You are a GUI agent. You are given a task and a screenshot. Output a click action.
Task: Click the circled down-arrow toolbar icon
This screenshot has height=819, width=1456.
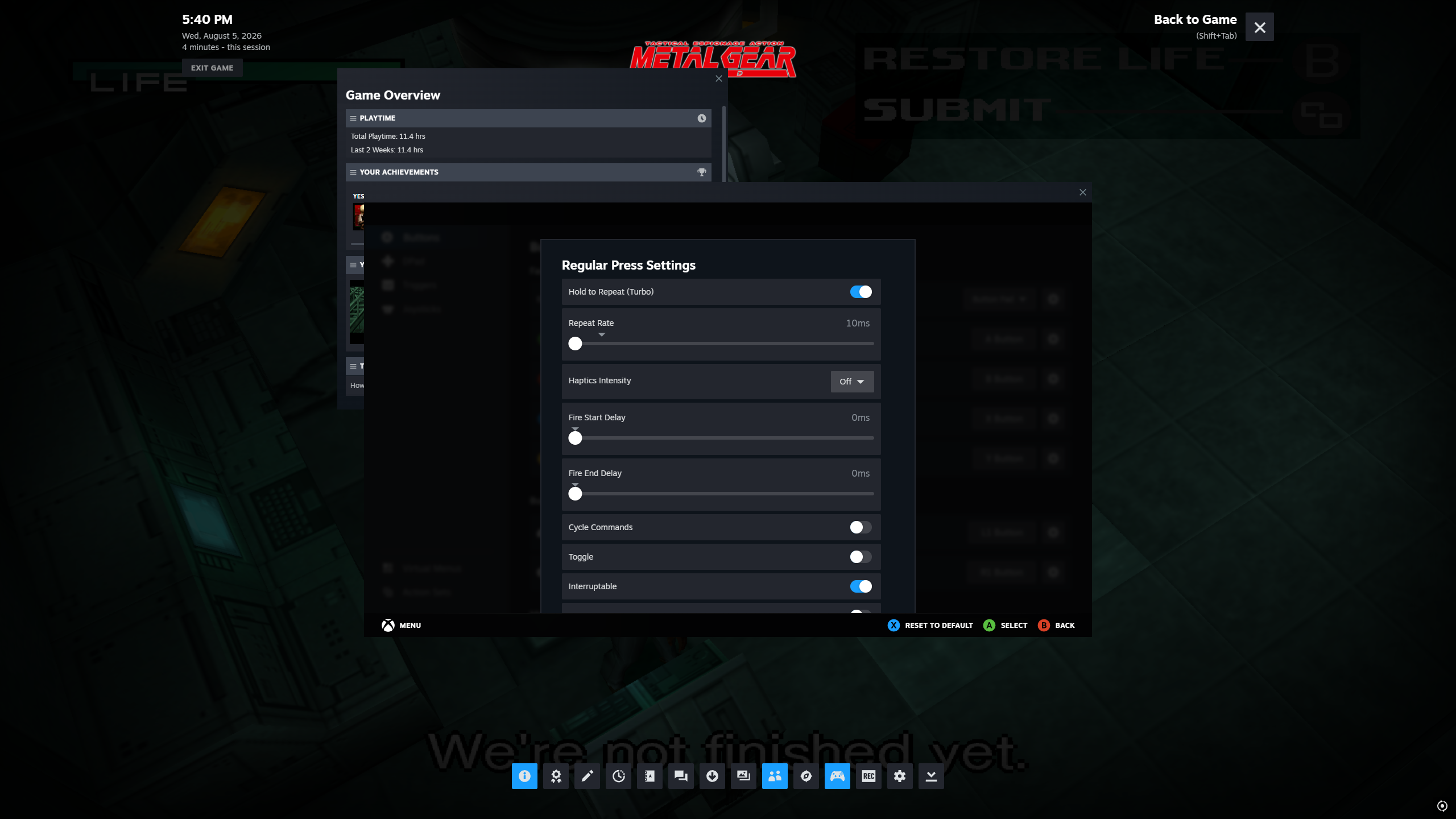712,776
